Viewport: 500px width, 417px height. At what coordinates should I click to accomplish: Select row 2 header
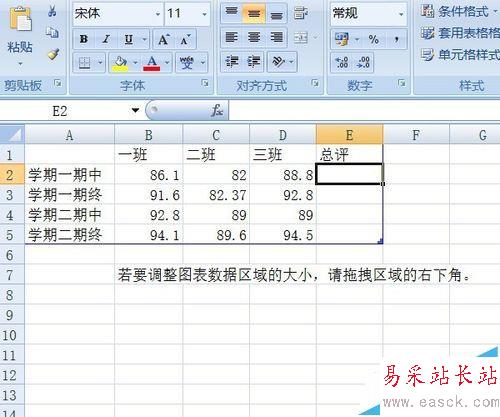(x=12, y=174)
